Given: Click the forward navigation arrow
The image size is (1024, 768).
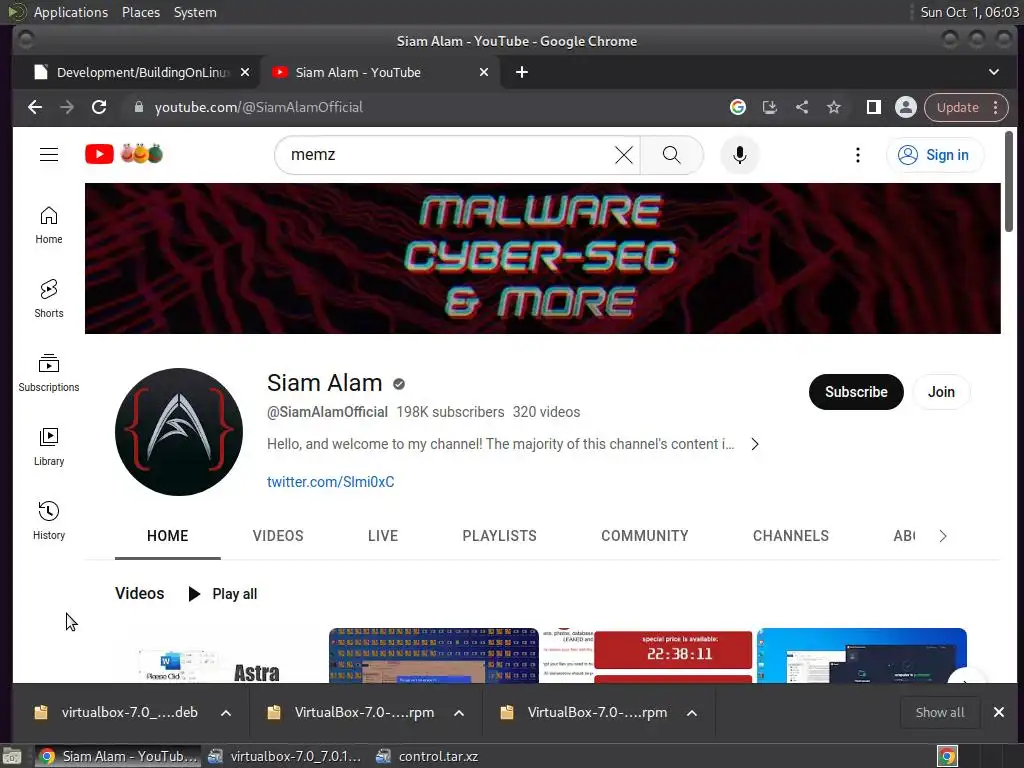Looking at the screenshot, I should (67, 107).
